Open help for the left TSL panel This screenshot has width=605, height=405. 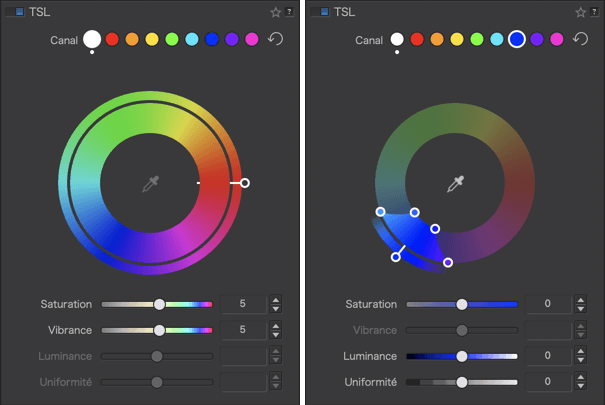point(289,12)
